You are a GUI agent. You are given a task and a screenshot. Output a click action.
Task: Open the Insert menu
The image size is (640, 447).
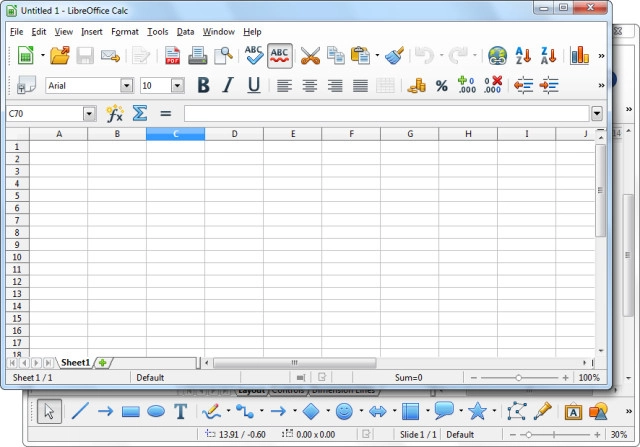click(92, 32)
